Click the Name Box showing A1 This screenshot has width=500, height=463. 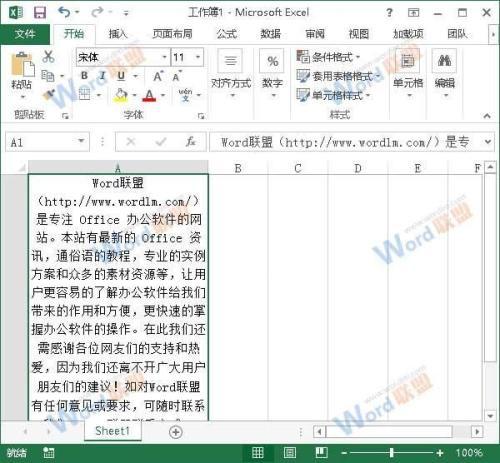47,142
